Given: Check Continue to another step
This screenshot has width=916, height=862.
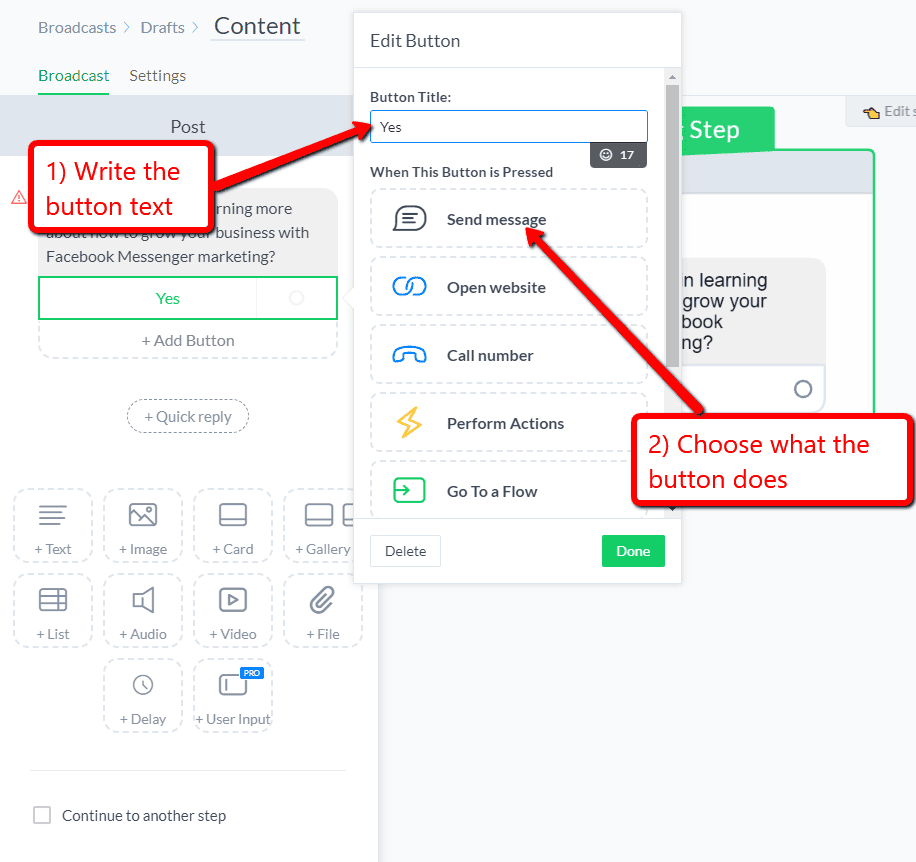Looking at the screenshot, I should pos(42,815).
